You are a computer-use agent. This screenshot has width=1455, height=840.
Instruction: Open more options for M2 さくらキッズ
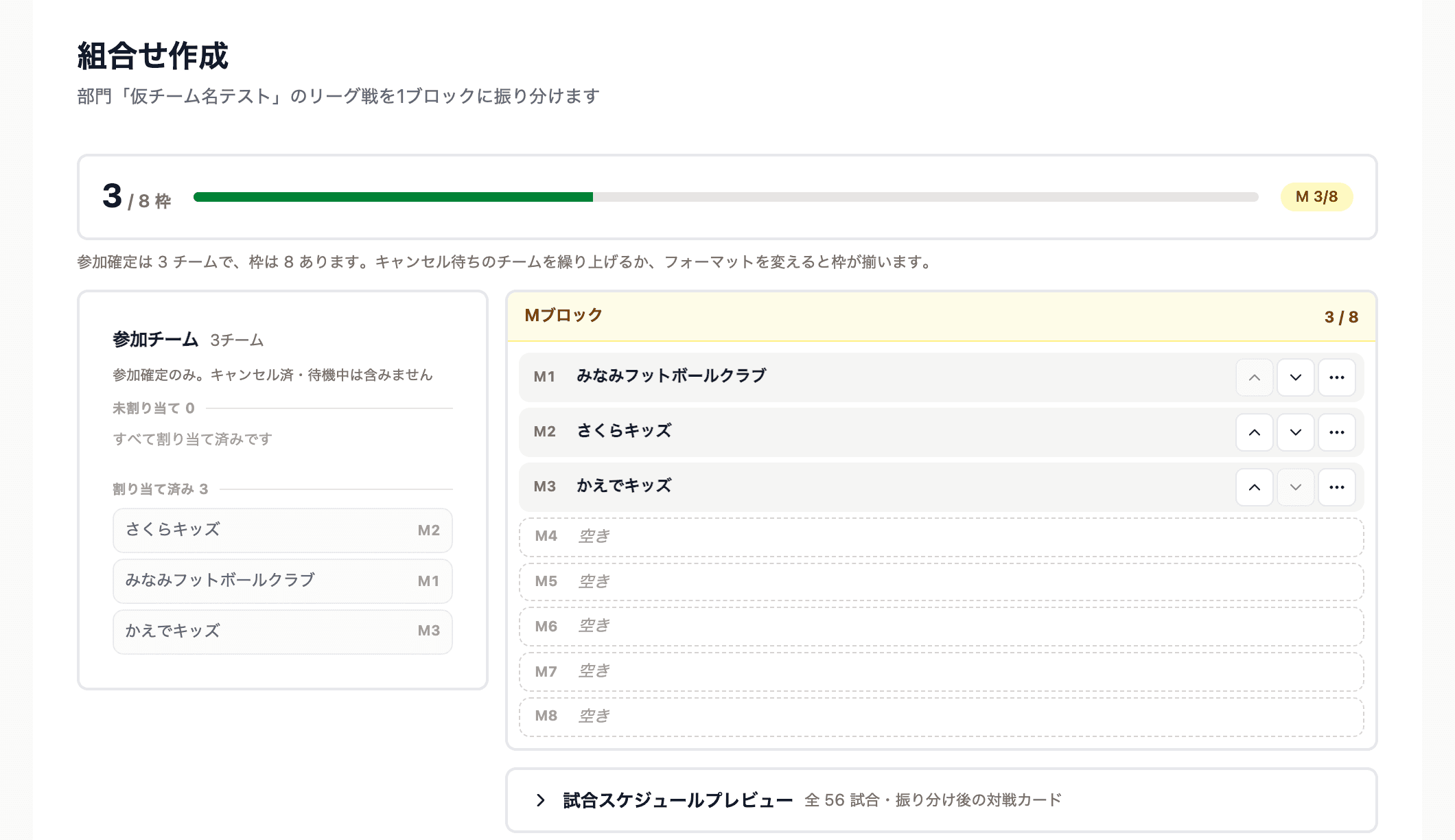click(1337, 432)
